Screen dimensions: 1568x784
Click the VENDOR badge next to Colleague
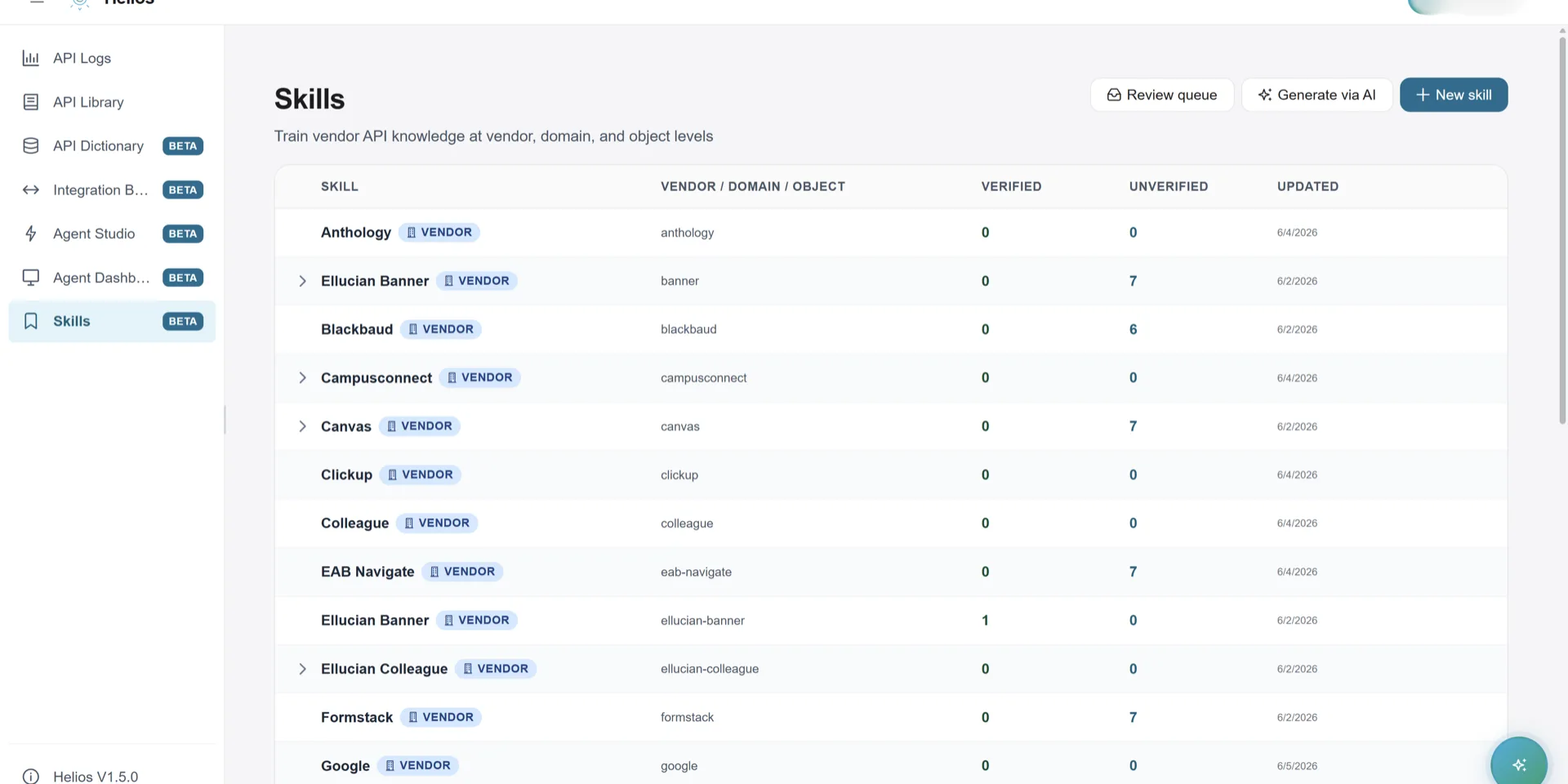click(x=437, y=523)
